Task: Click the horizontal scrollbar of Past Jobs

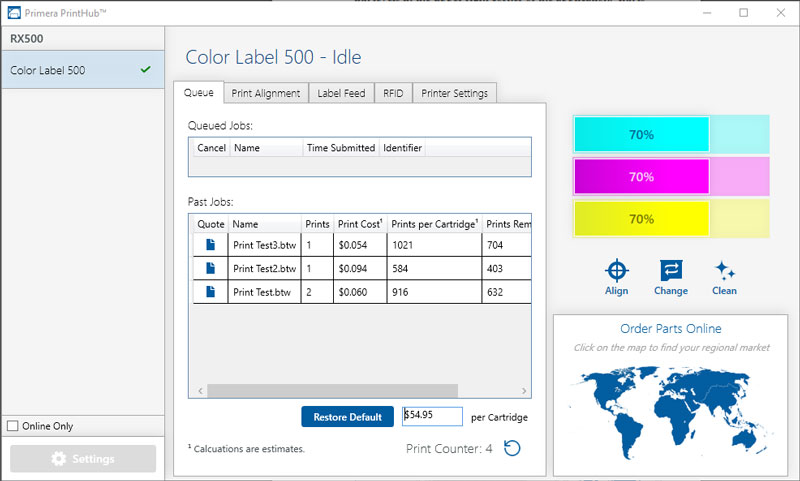Action: tap(332, 391)
